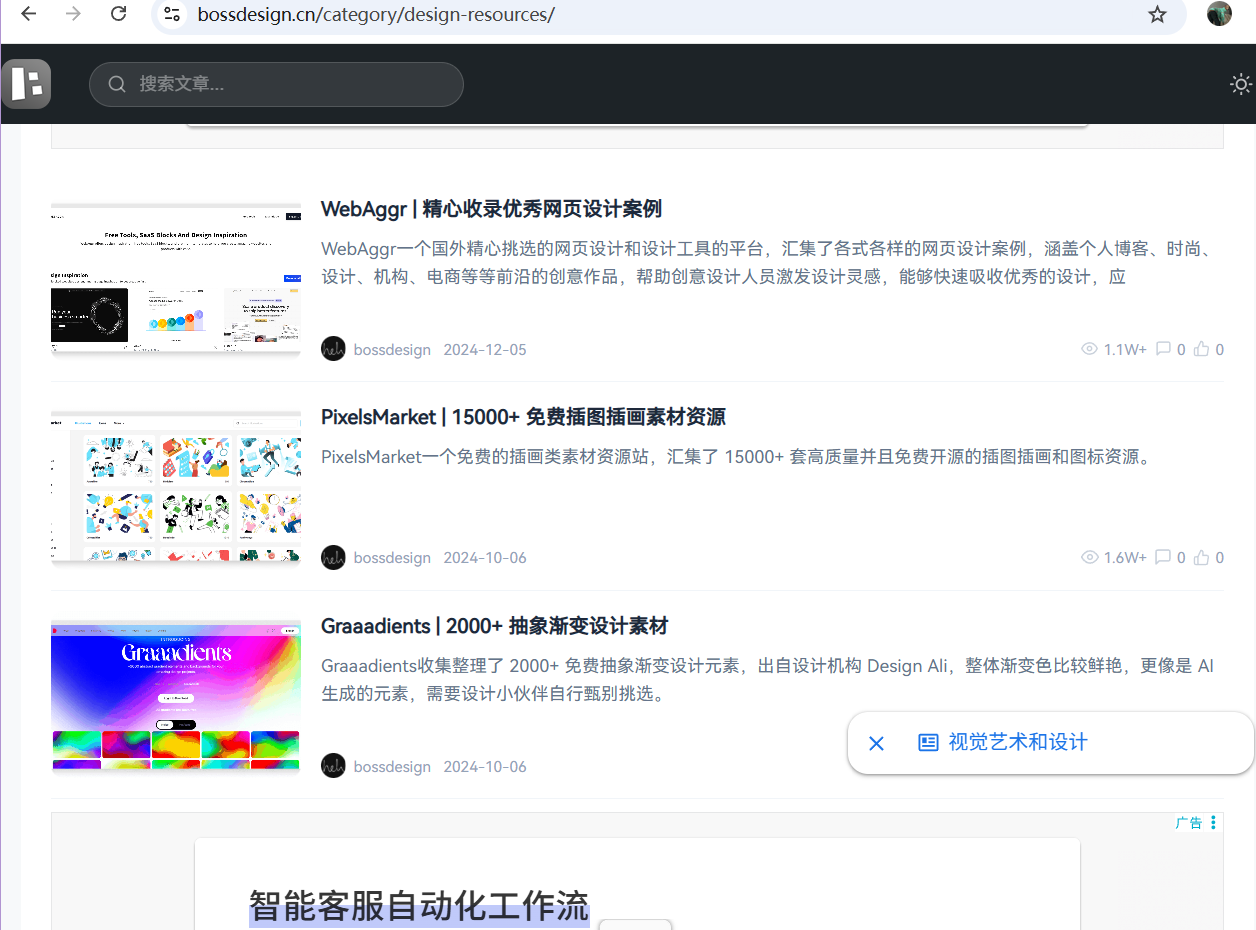Viewport: 1256px width, 930px height.
Task: View site information icon in address bar
Action: pyautogui.click(x=172, y=14)
